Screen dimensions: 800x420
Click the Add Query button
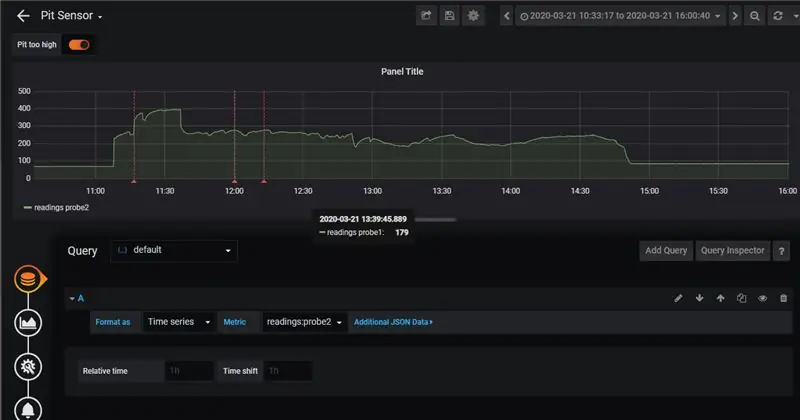pos(666,251)
